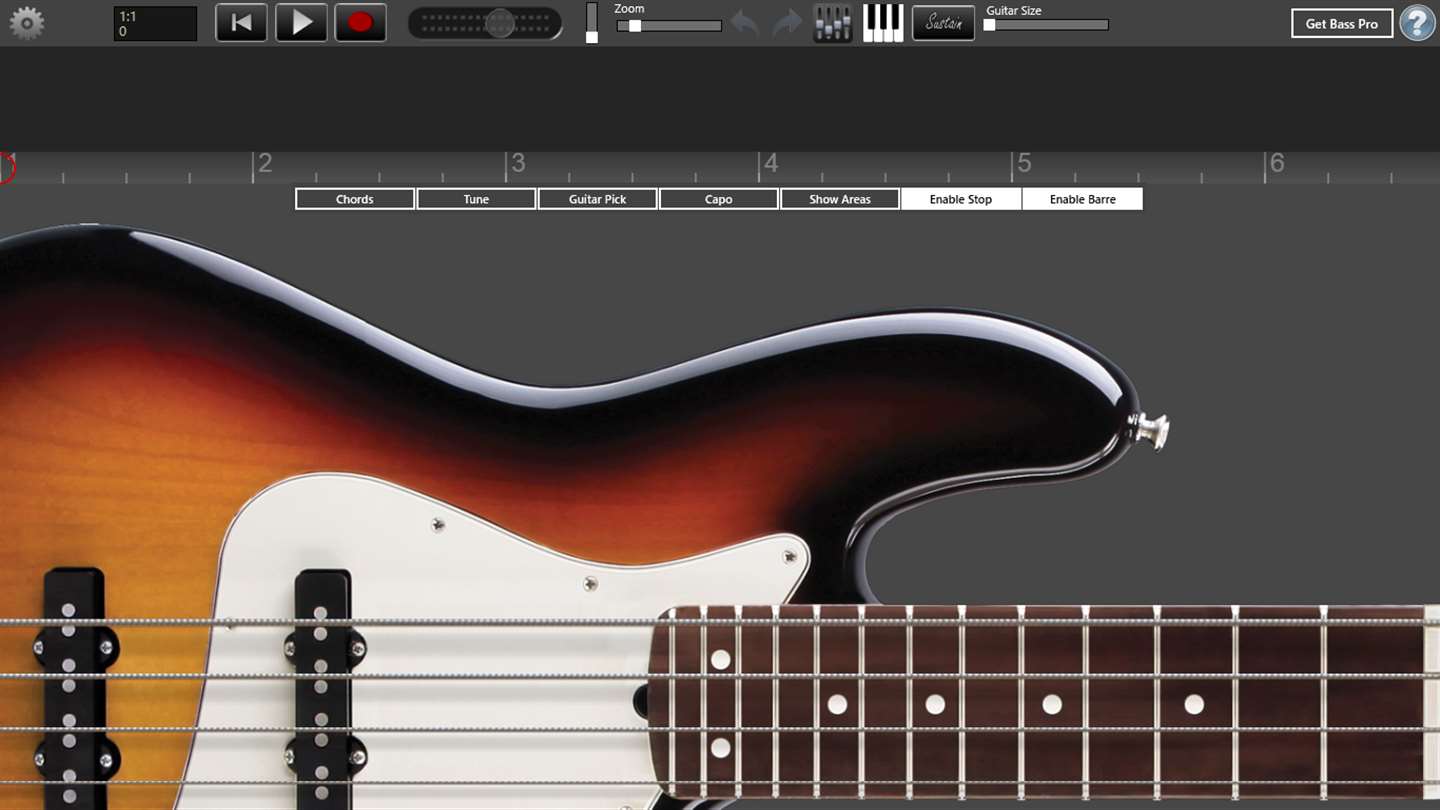Toggle Show Areas

(840, 199)
